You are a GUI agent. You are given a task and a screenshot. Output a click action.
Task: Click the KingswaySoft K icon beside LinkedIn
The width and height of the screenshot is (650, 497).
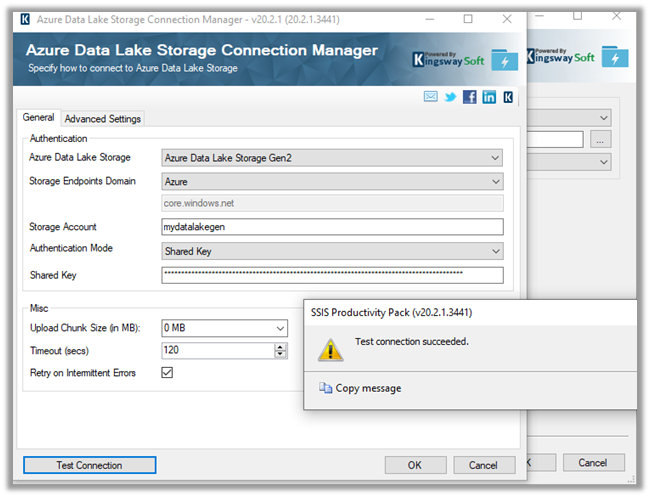(508, 97)
